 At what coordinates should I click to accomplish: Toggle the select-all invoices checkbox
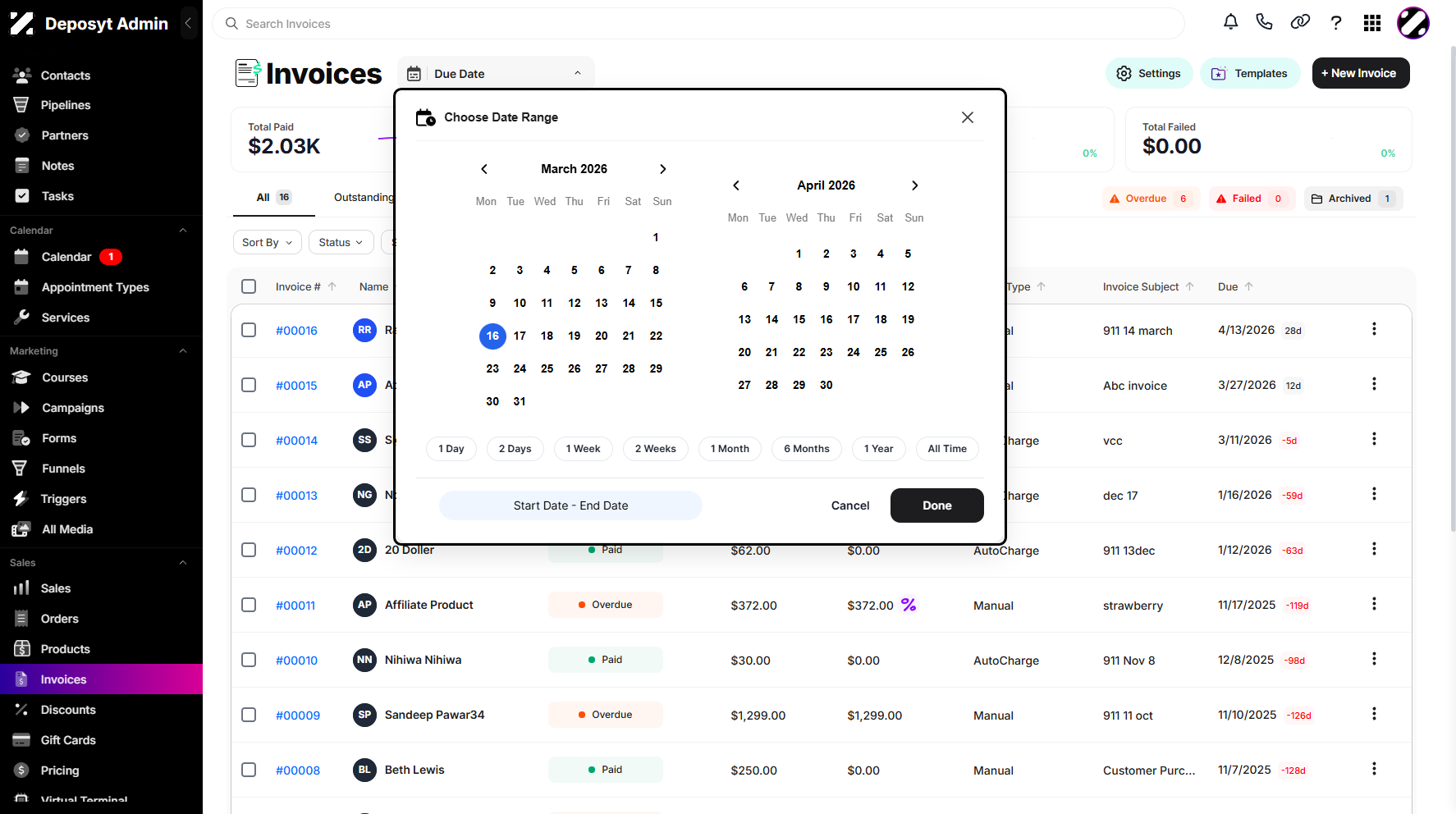pyautogui.click(x=249, y=286)
